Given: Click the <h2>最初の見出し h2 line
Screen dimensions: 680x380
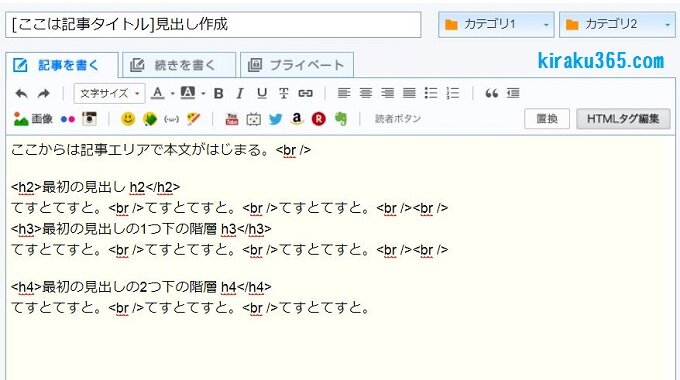Looking at the screenshot, I should [x=95, y=187].
